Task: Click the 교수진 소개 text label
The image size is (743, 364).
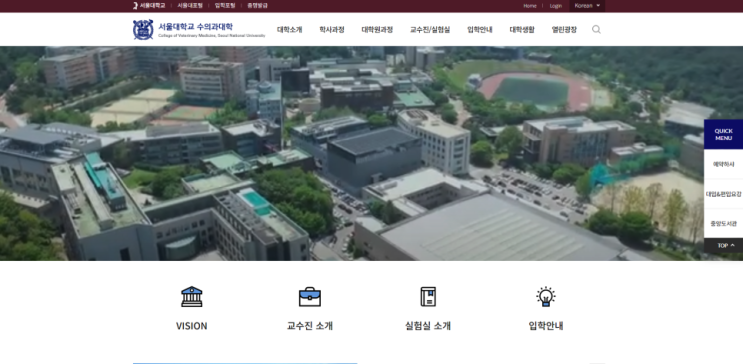Action: 310,326
